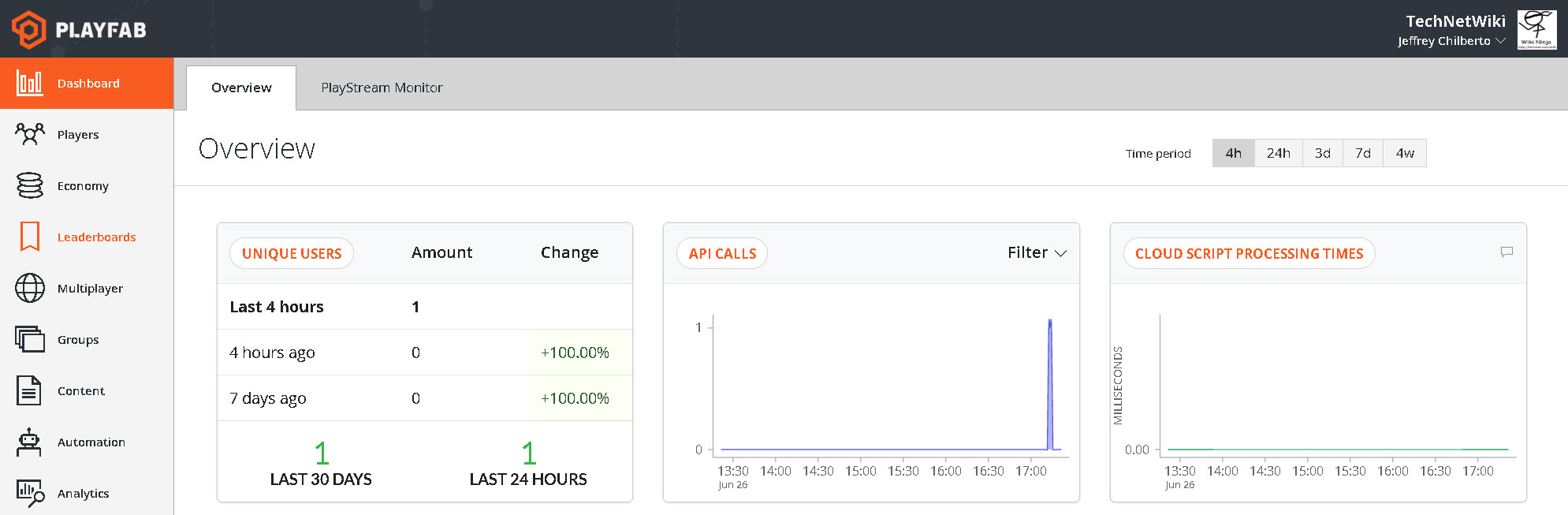This screenshot has width=1568, height=515.
Task: Click the API calls spike on chart
Action: pos(1050,383)
